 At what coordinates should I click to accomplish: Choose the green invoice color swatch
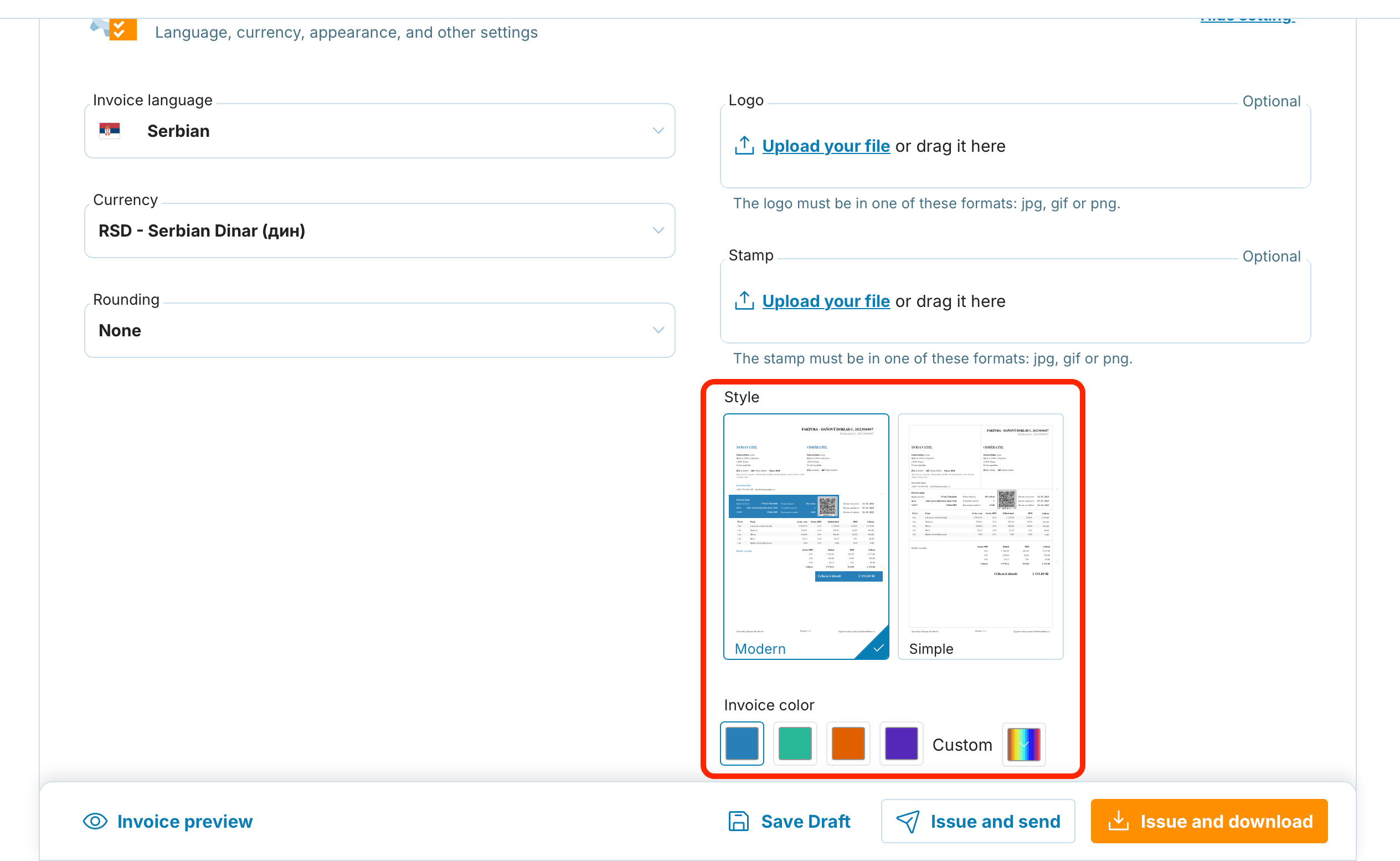[x=795, y=744]
